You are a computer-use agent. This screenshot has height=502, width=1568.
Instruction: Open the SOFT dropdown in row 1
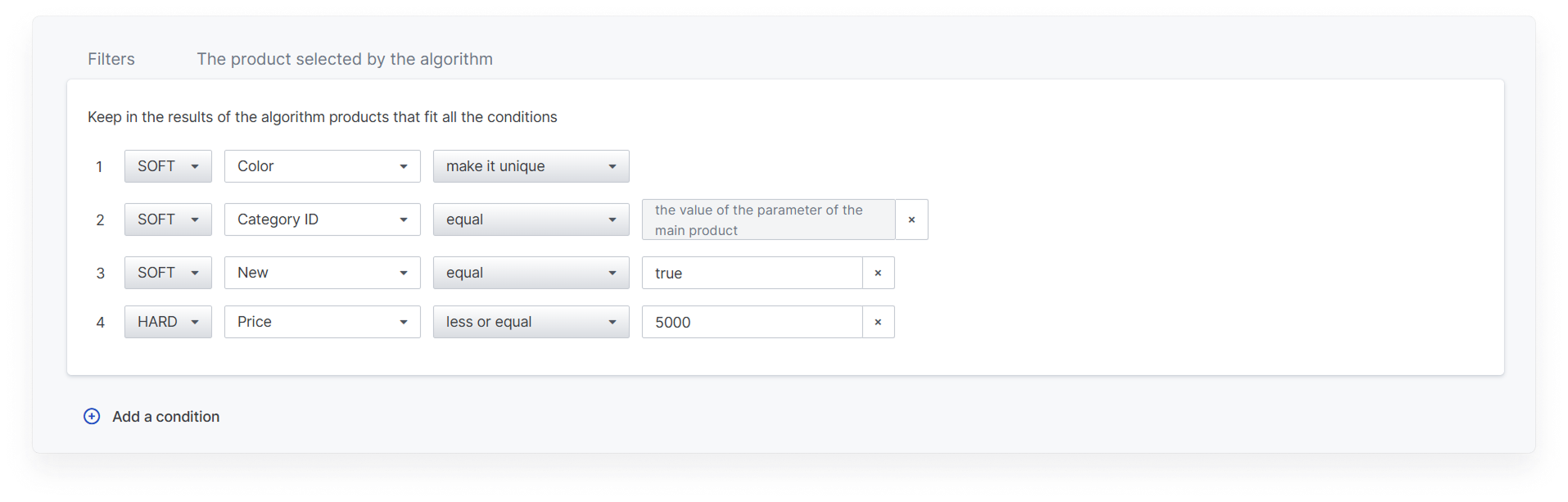click(x=168, y=166)
